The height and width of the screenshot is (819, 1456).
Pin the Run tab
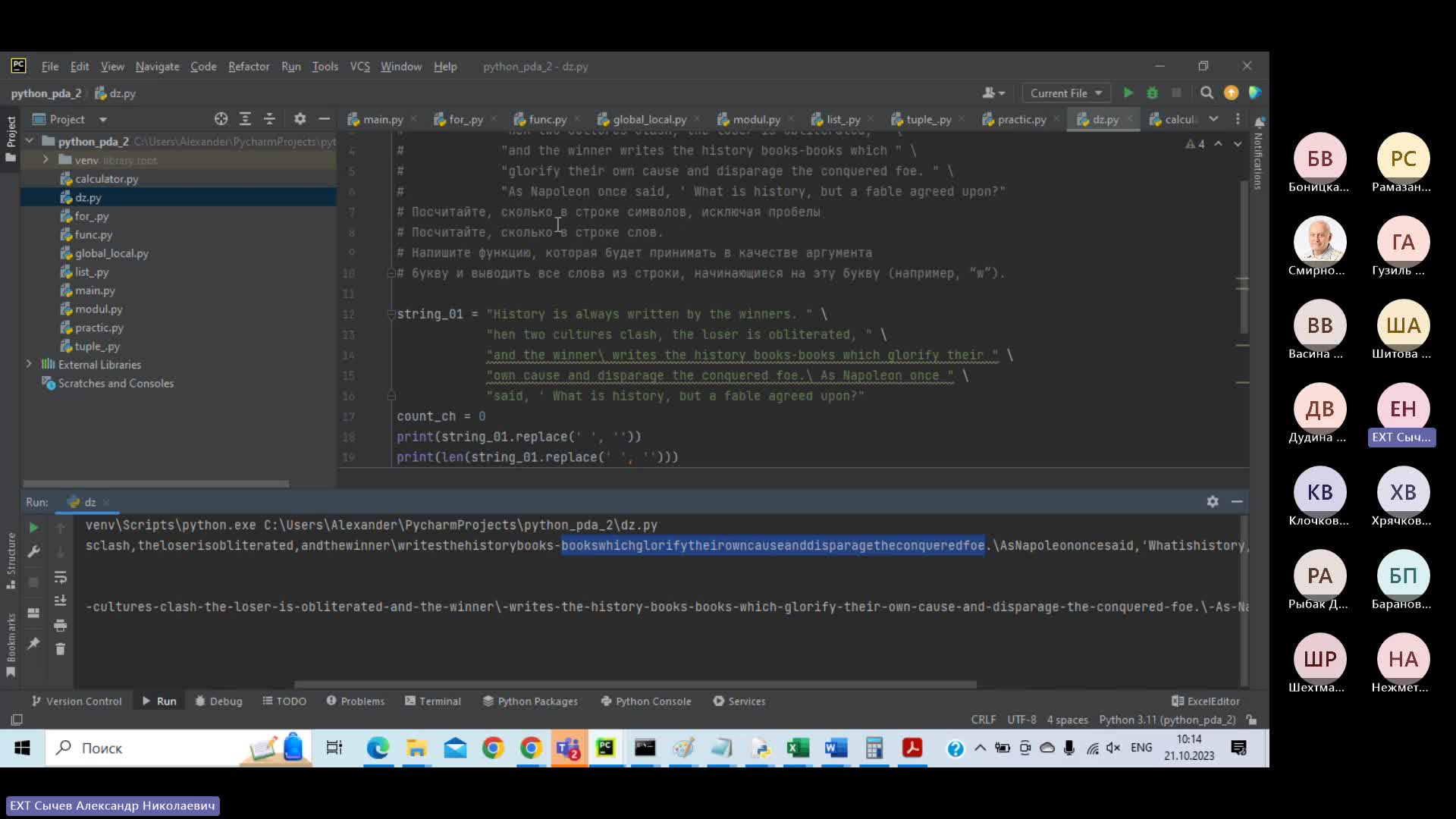click(33, 644)
